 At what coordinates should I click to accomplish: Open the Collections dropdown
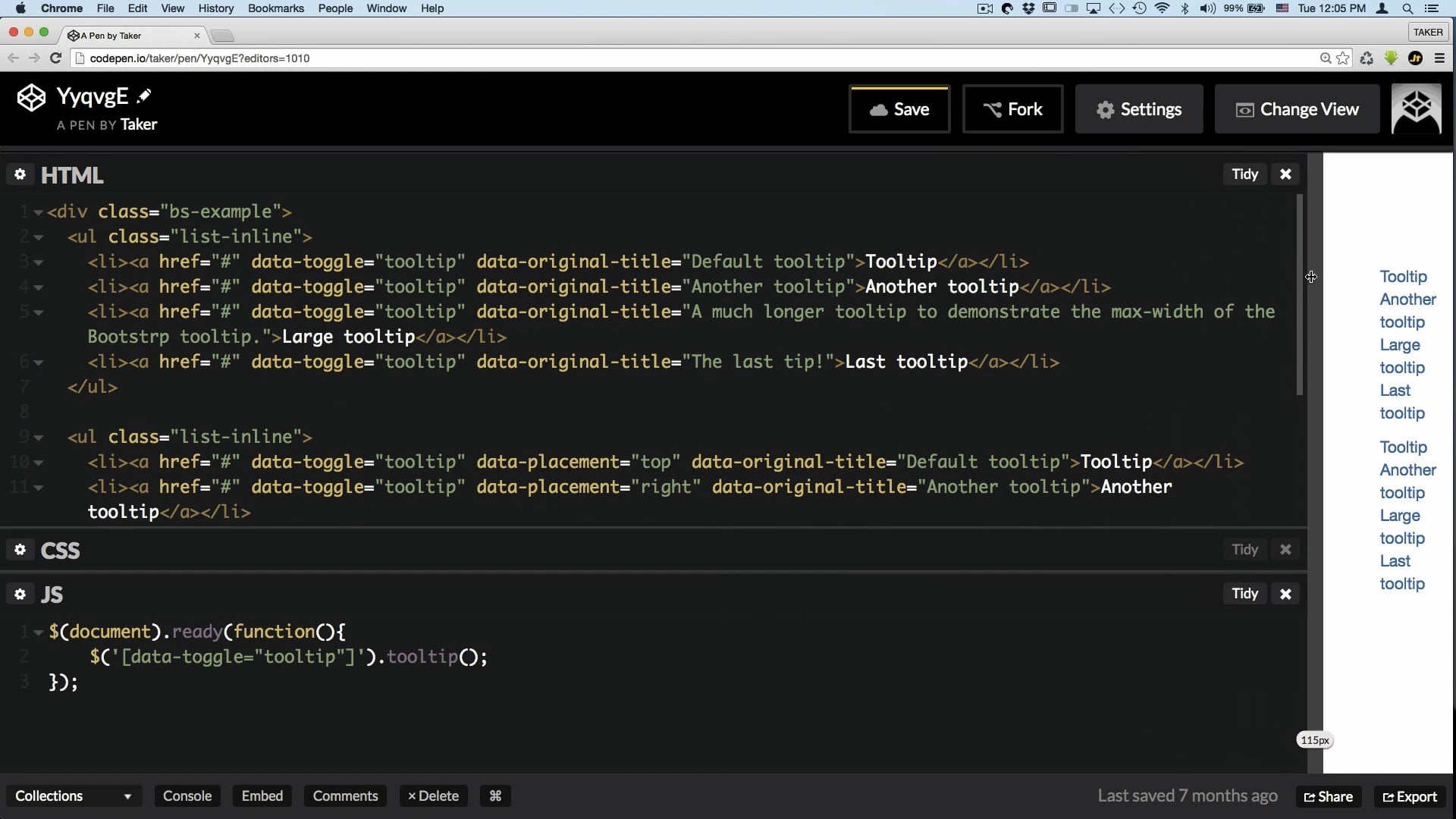[73, 795]
